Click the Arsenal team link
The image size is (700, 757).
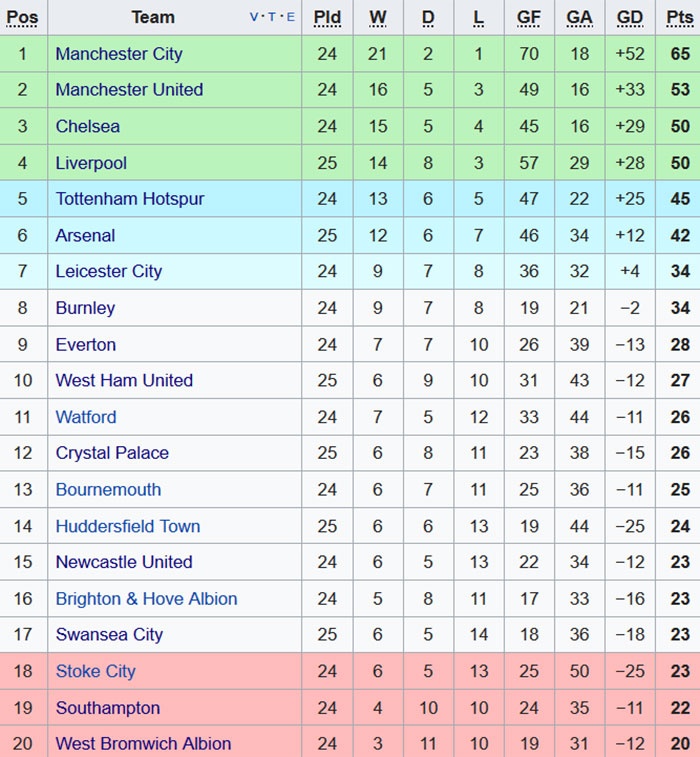coord(85,236)
